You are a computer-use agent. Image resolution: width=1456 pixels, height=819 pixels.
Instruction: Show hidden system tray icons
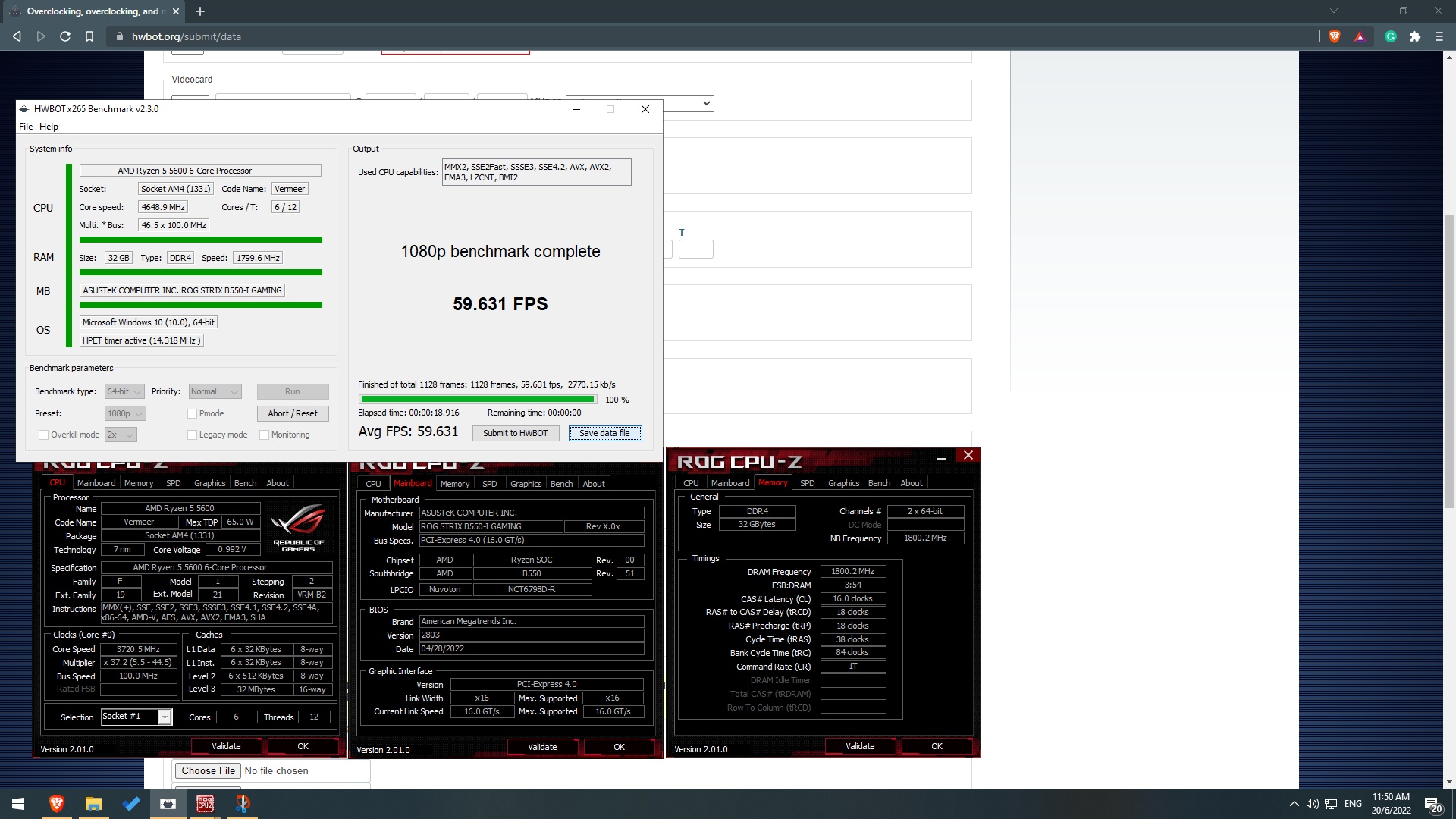[x=1294, y=804]
